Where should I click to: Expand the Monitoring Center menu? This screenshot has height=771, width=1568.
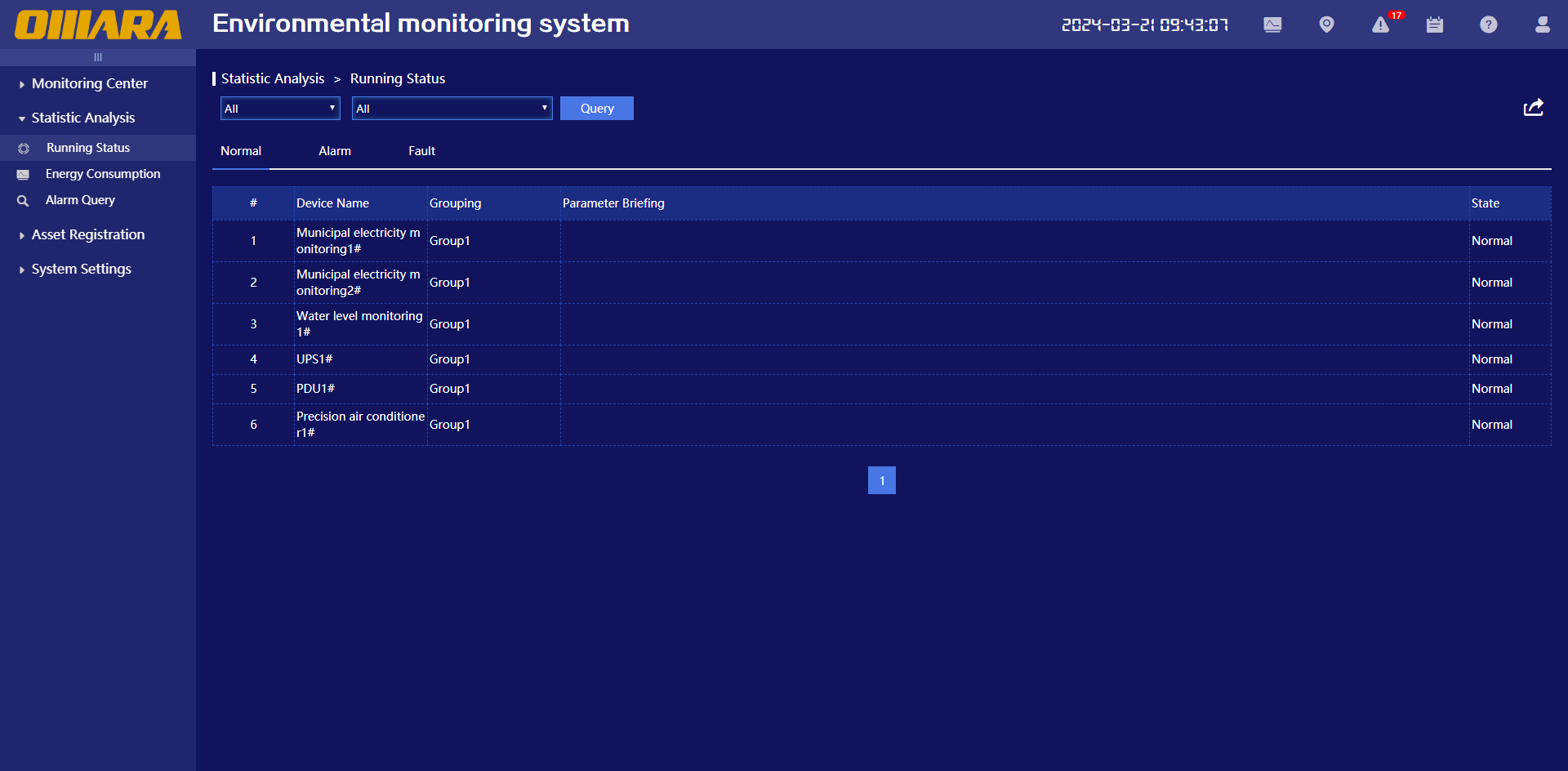point(89,83)
